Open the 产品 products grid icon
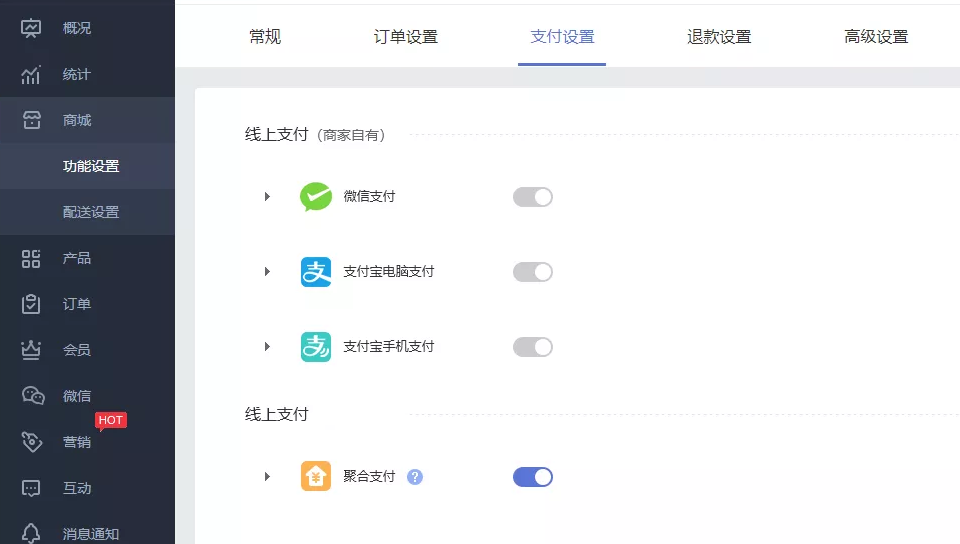Viewport: 960px width, 544px height. (x=31, y=258)
